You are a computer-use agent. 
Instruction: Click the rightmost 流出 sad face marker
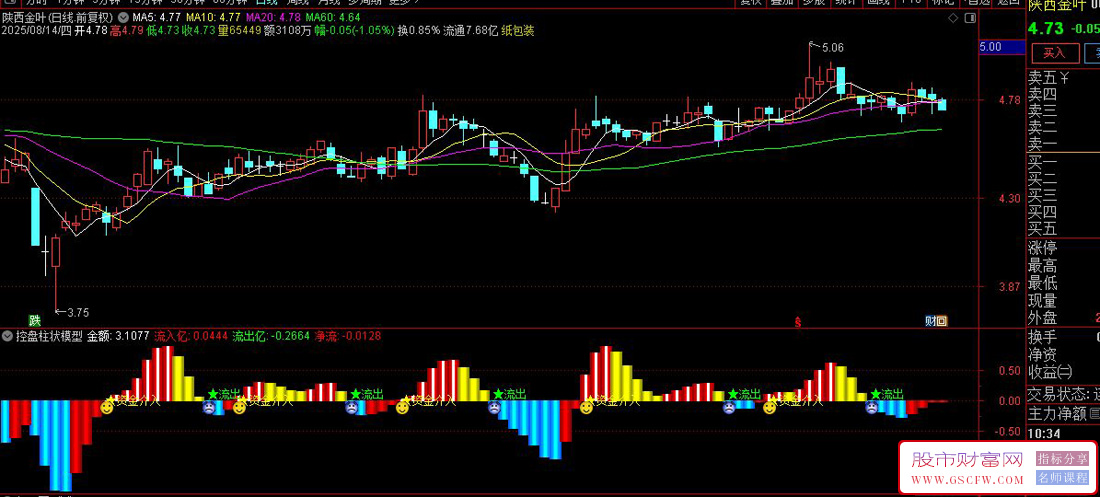(871, 407)
